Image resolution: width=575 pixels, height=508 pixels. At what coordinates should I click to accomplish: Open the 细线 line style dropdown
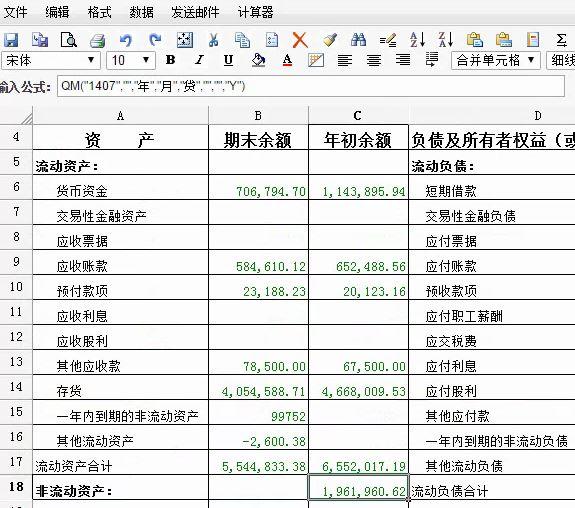[x=561, y=60]
